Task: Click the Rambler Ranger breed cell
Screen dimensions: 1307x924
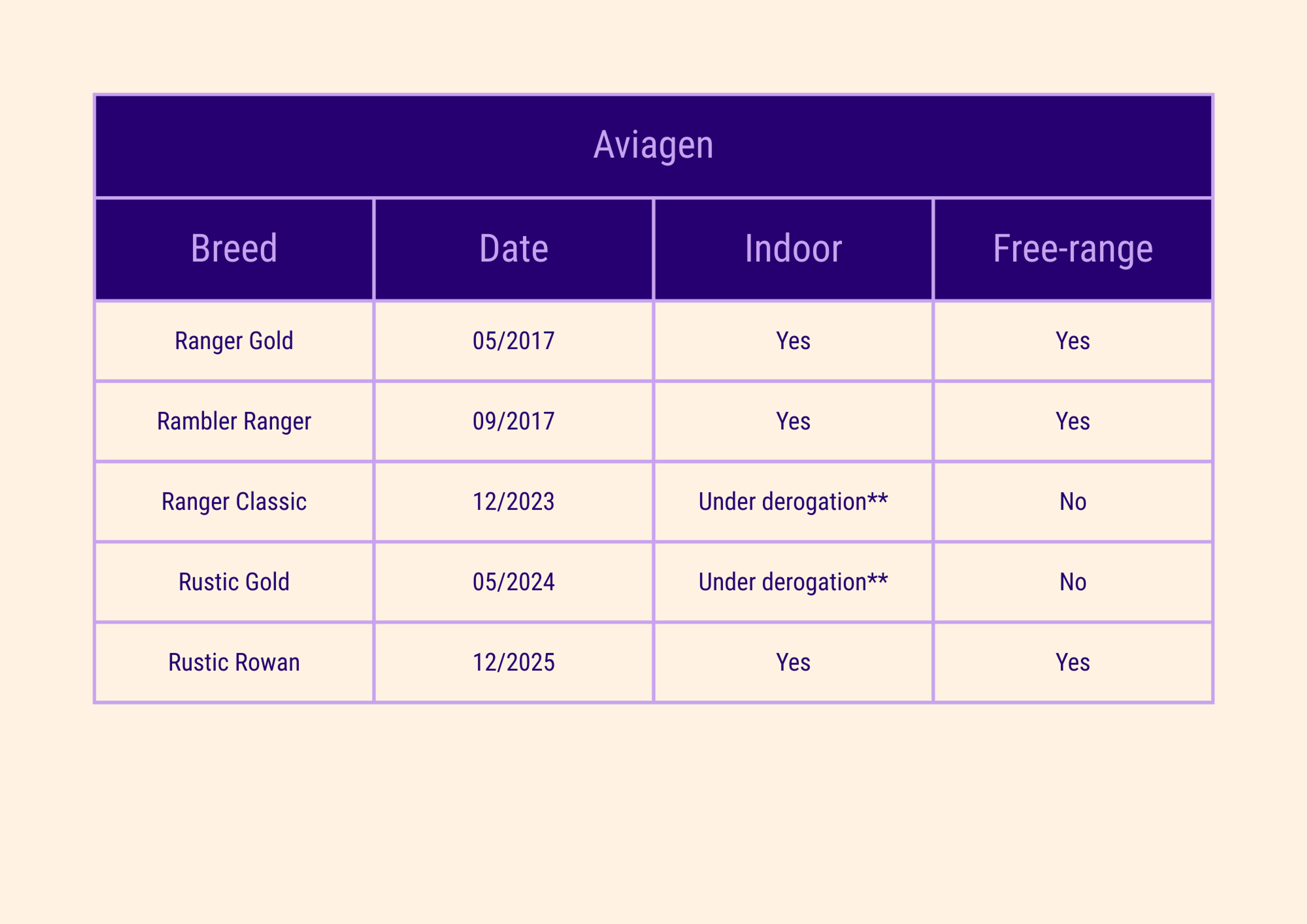Action: pos(234,421)
